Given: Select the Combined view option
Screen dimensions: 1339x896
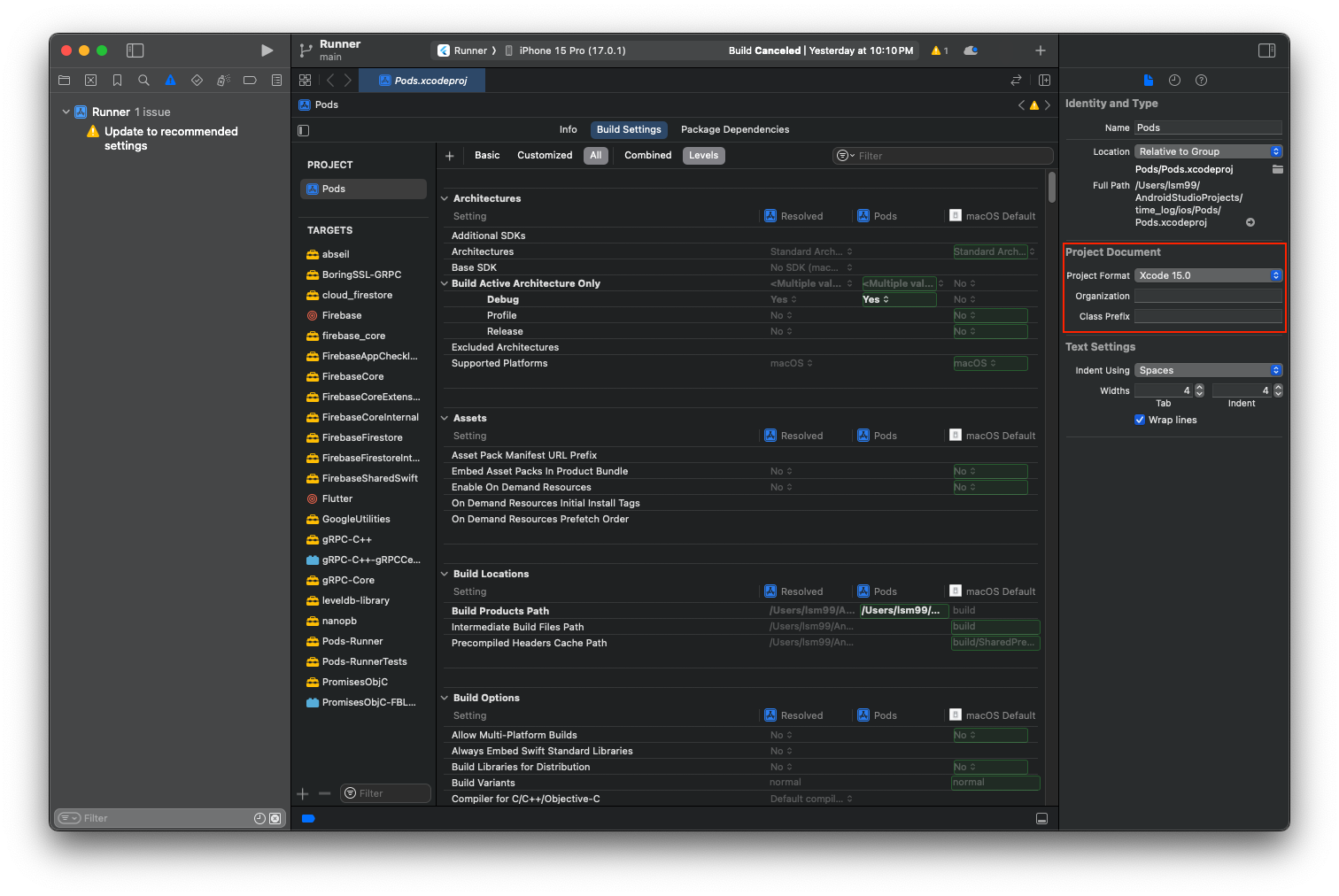Looking at the screenshot, I should pos(647,155).
